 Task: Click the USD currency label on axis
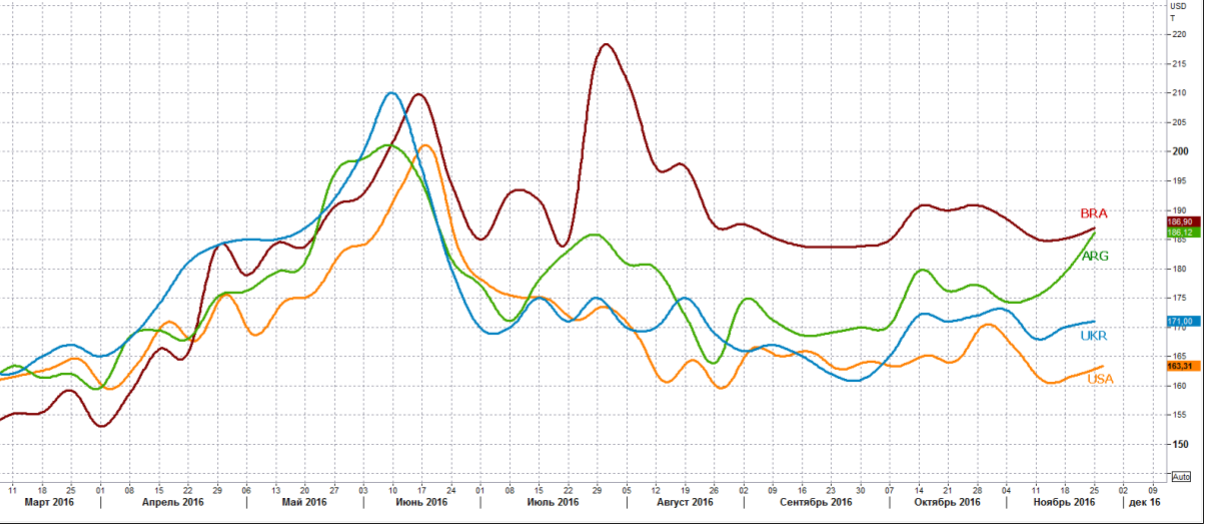tap(1178, 6)
